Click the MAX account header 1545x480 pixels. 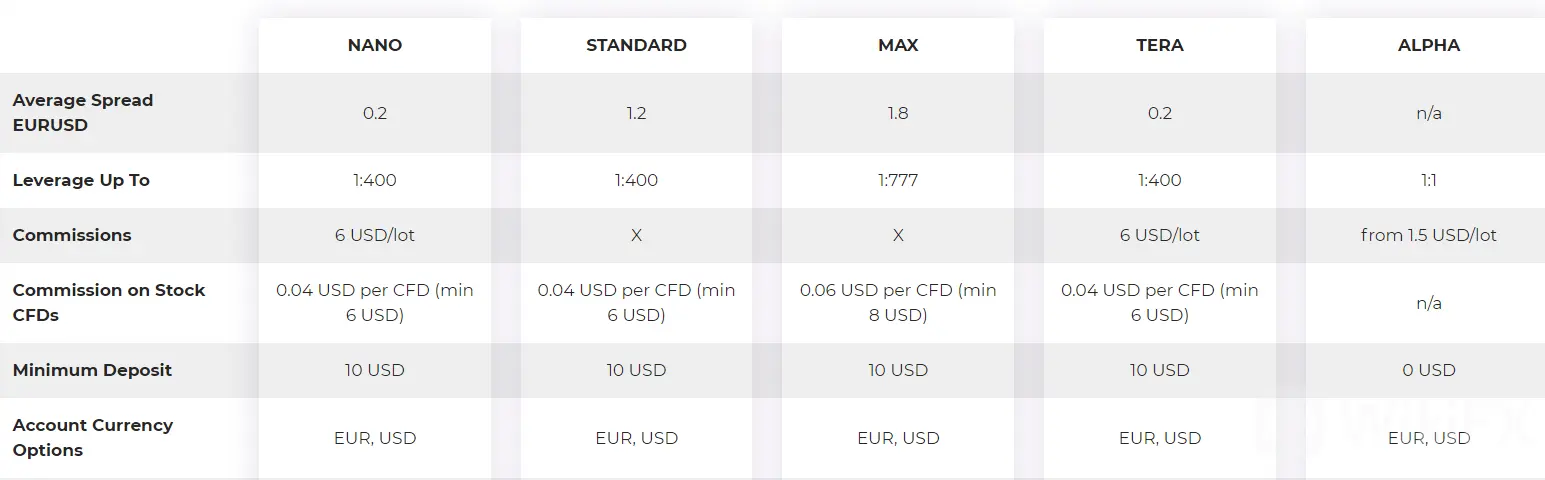[x=898, y=45]
